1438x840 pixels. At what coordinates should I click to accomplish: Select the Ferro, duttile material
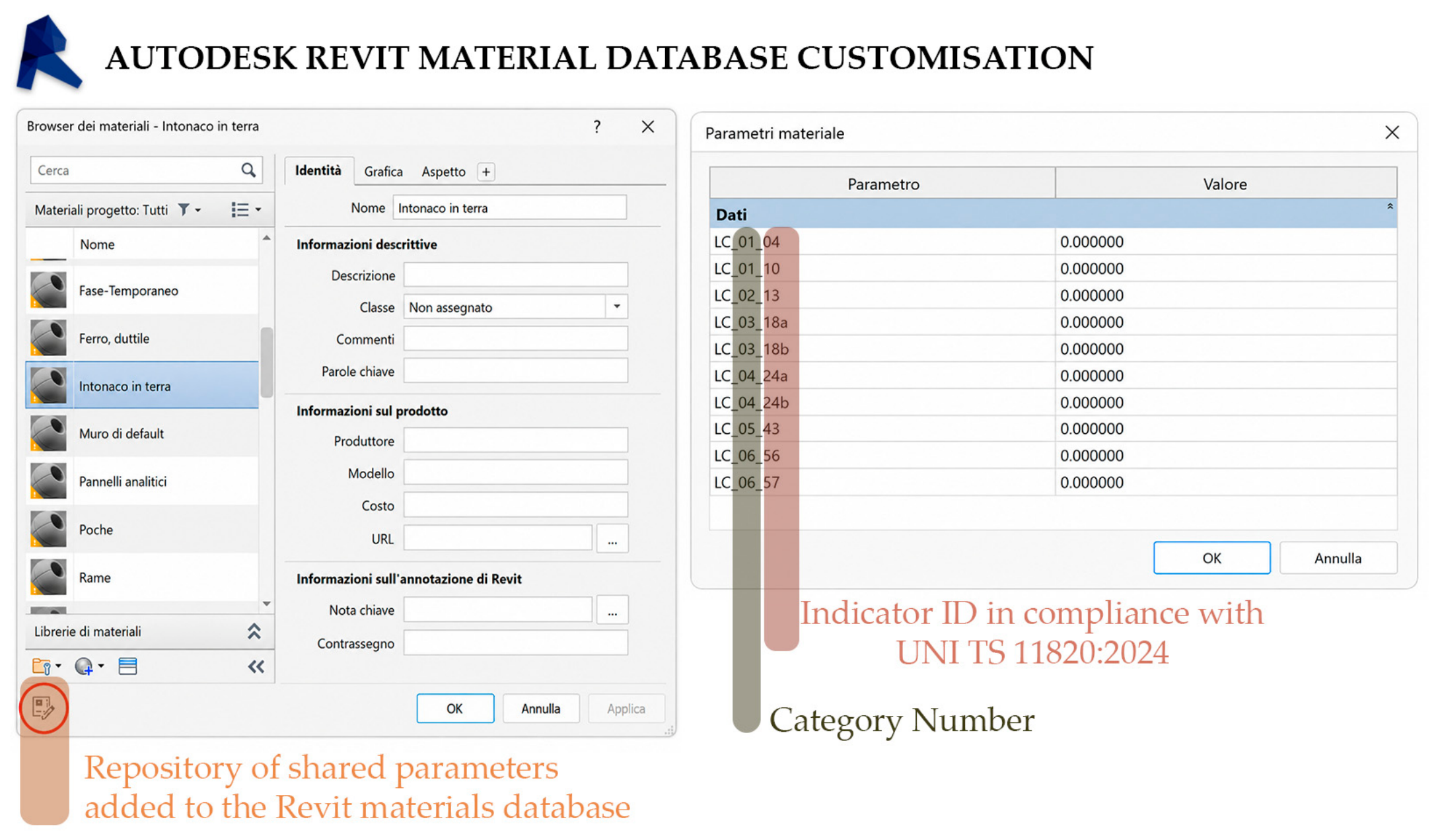pyautogui.click(x=142, y=338)
